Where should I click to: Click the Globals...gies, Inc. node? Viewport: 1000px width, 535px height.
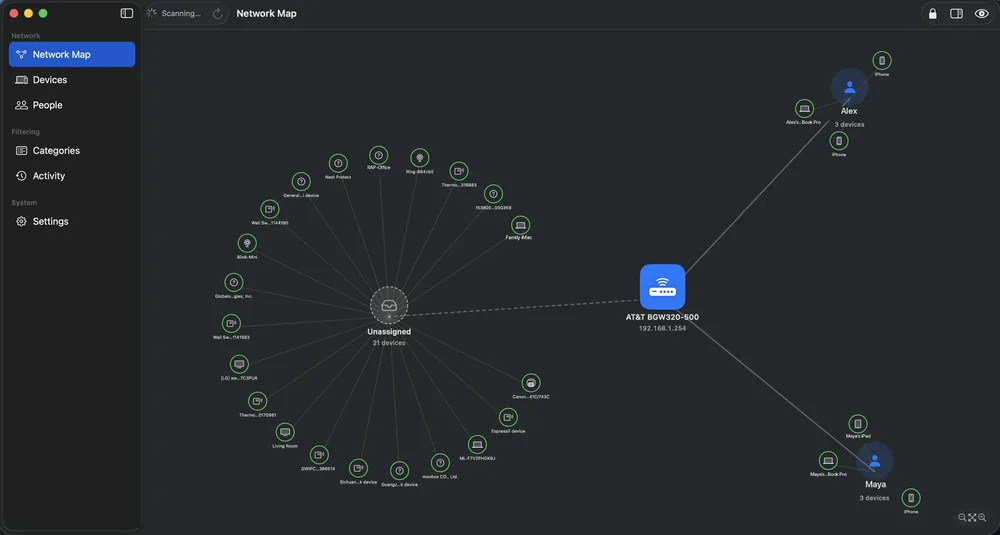pos(234,282)
